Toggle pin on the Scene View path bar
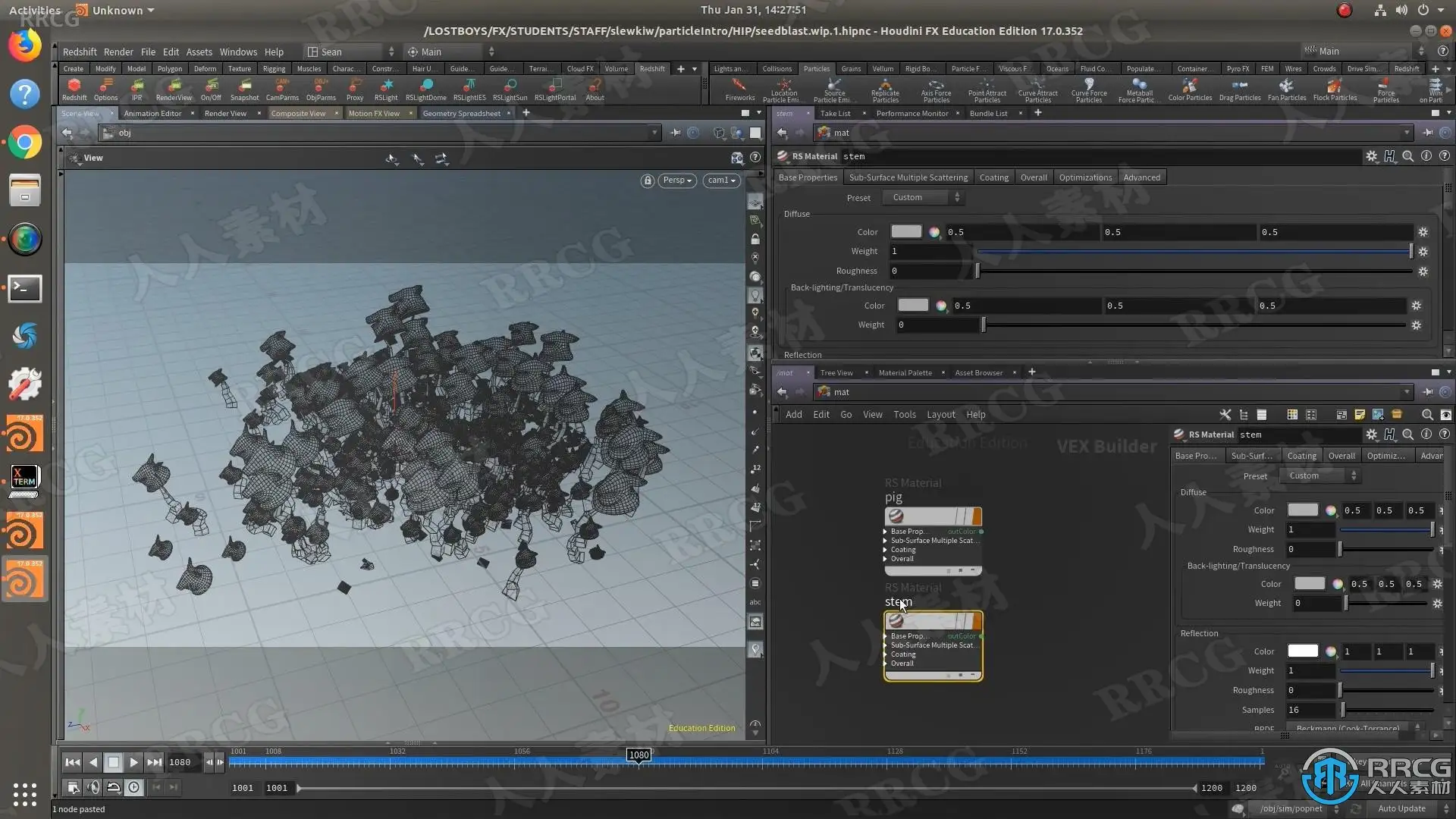Viewport: 1456px width, 819px height. tap(675, 133)
